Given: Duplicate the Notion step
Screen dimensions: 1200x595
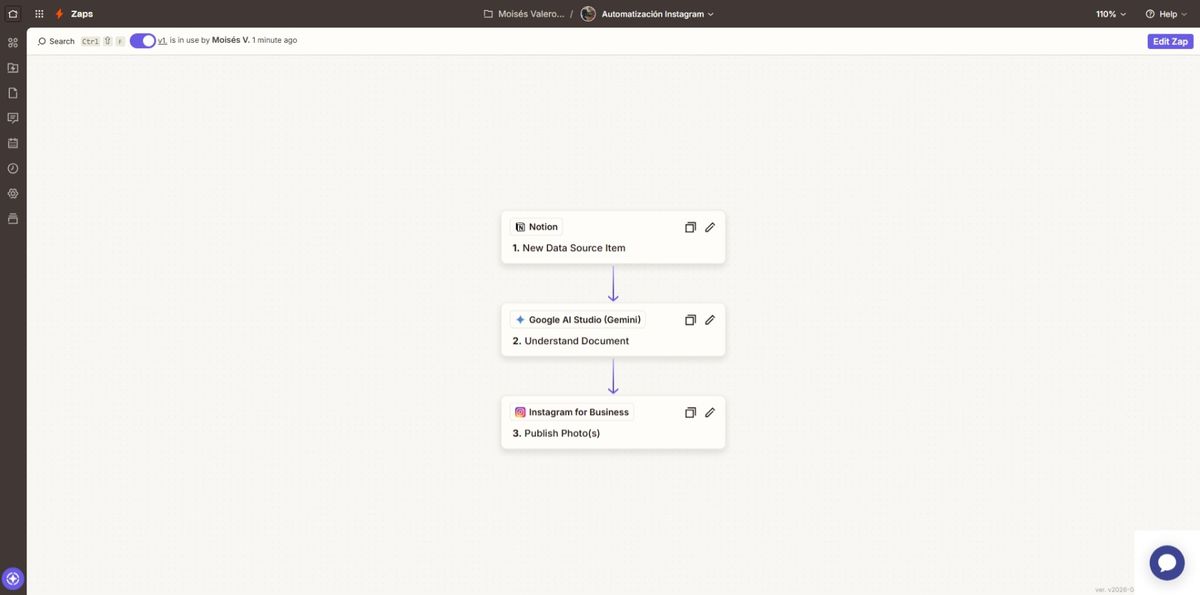Looking at the screenshot, I should click(690, 227).
